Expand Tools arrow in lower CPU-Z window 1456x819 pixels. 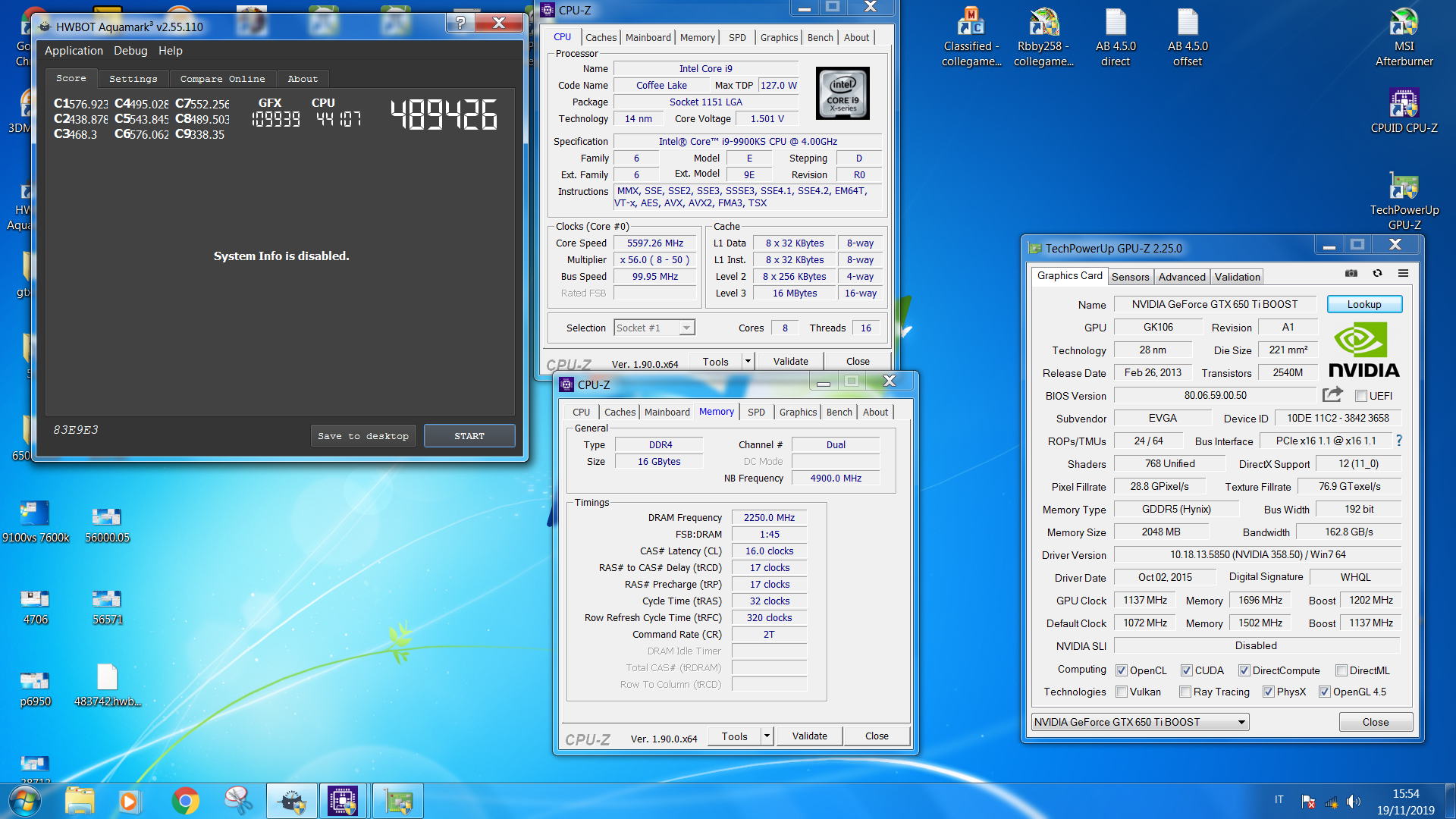pos(767,736)
